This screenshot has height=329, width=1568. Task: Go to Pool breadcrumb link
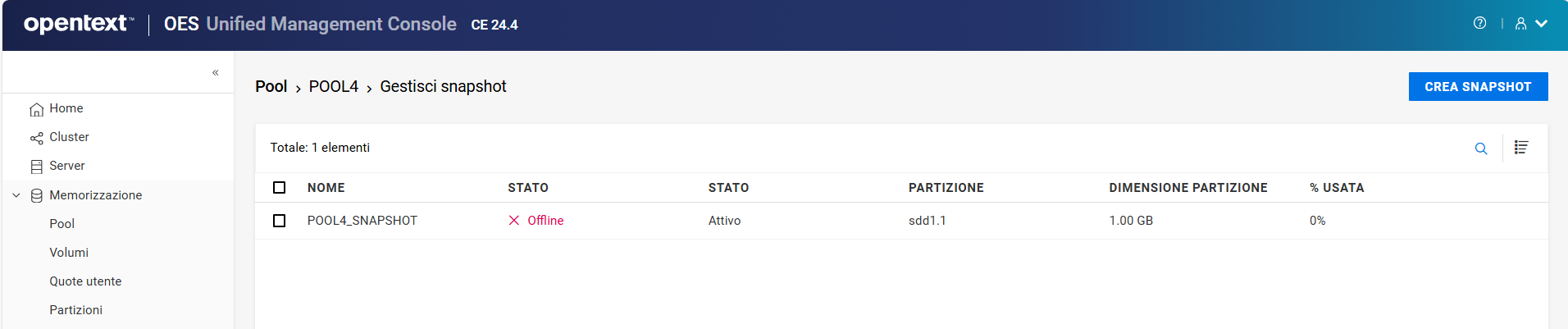tap(271, 87)
